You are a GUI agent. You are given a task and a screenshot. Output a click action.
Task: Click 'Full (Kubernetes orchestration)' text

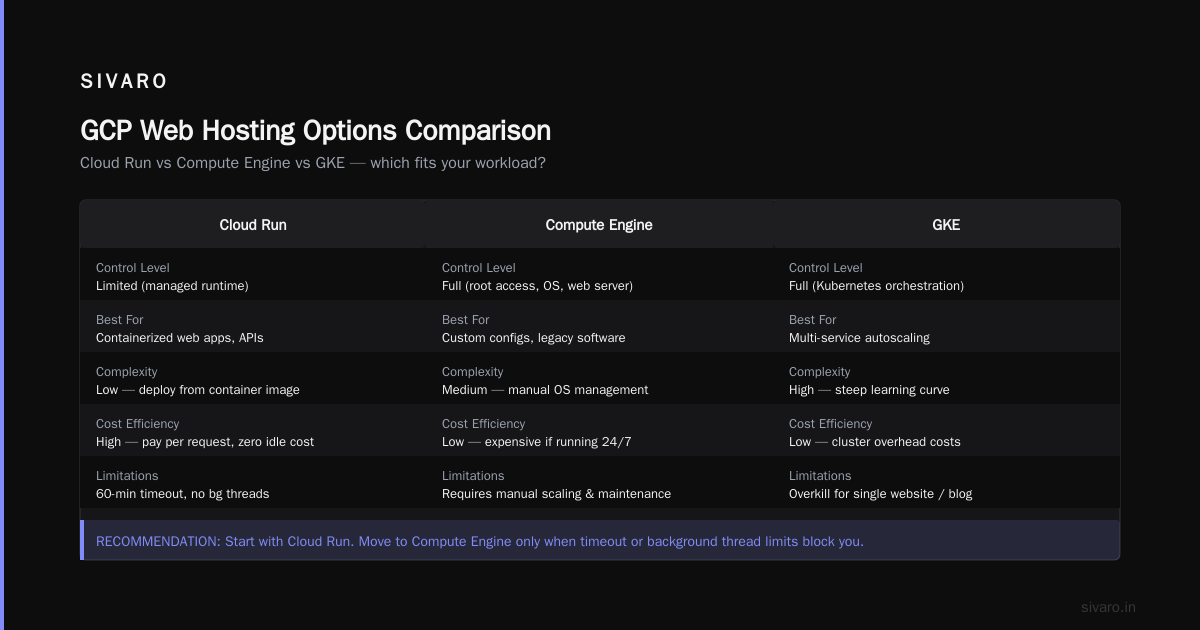[x=876, y=286]
